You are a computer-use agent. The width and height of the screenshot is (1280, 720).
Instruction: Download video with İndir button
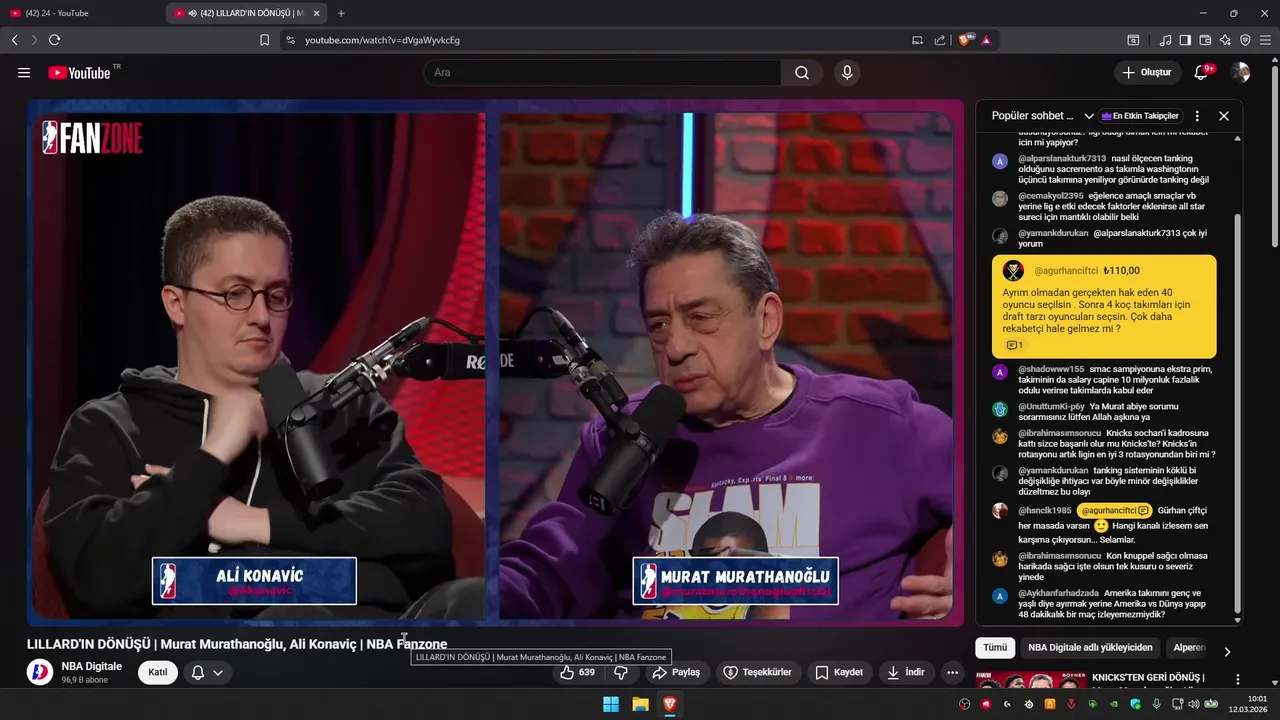coord(906,672)
